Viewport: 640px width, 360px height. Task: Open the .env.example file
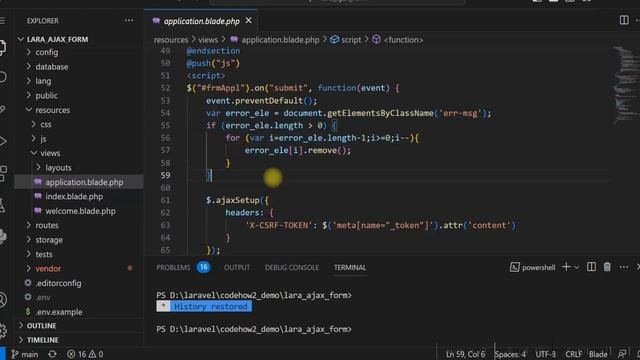[x=58, y=312]
